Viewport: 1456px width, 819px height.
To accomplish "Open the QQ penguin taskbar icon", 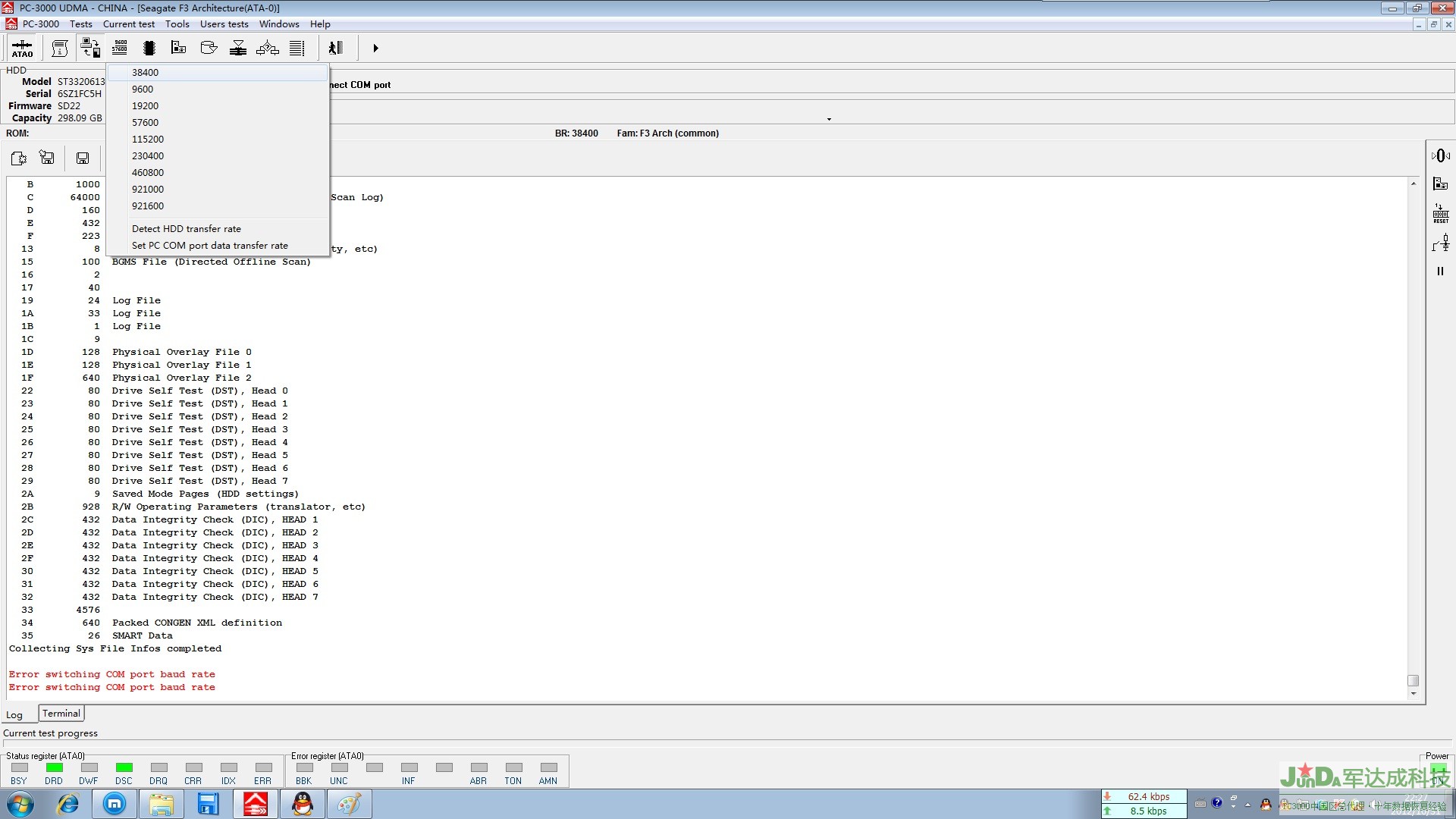I will tap(303, 804).
